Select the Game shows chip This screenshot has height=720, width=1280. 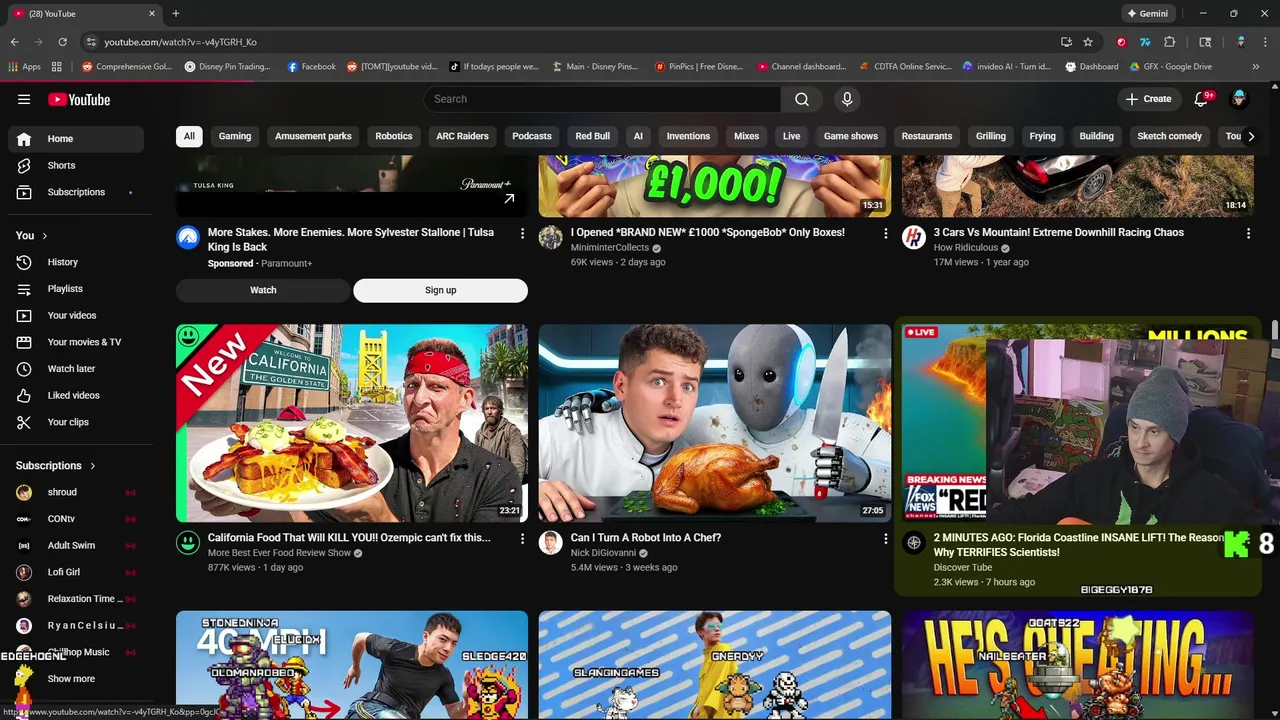(851, 136)
